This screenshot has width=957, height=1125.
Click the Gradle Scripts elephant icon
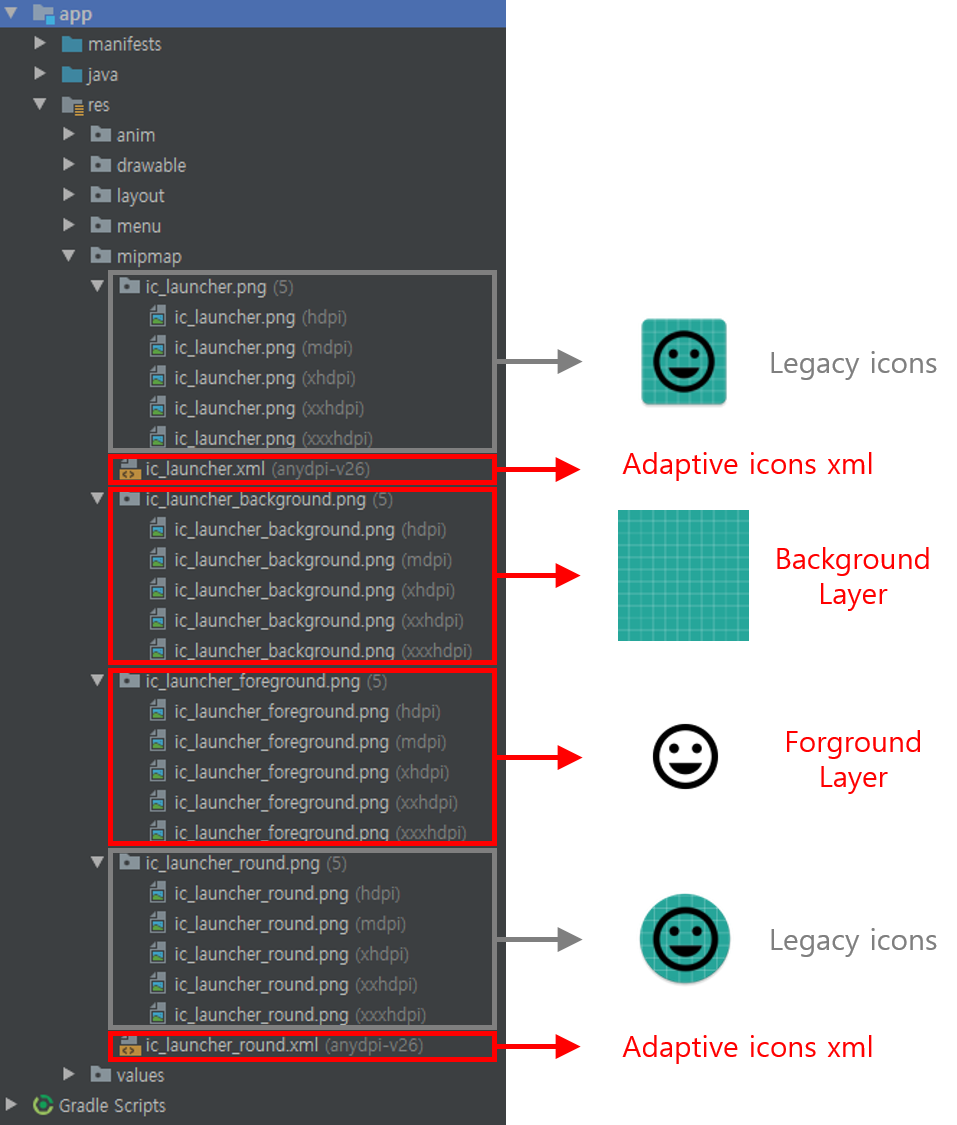(x=43, y=1106)
